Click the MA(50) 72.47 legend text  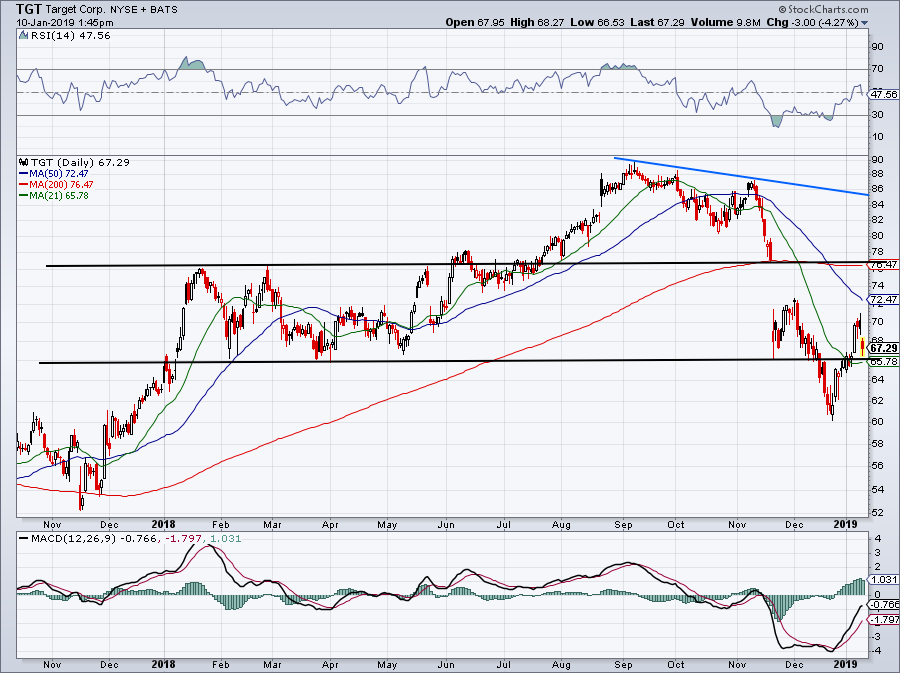tap(59, 173)
